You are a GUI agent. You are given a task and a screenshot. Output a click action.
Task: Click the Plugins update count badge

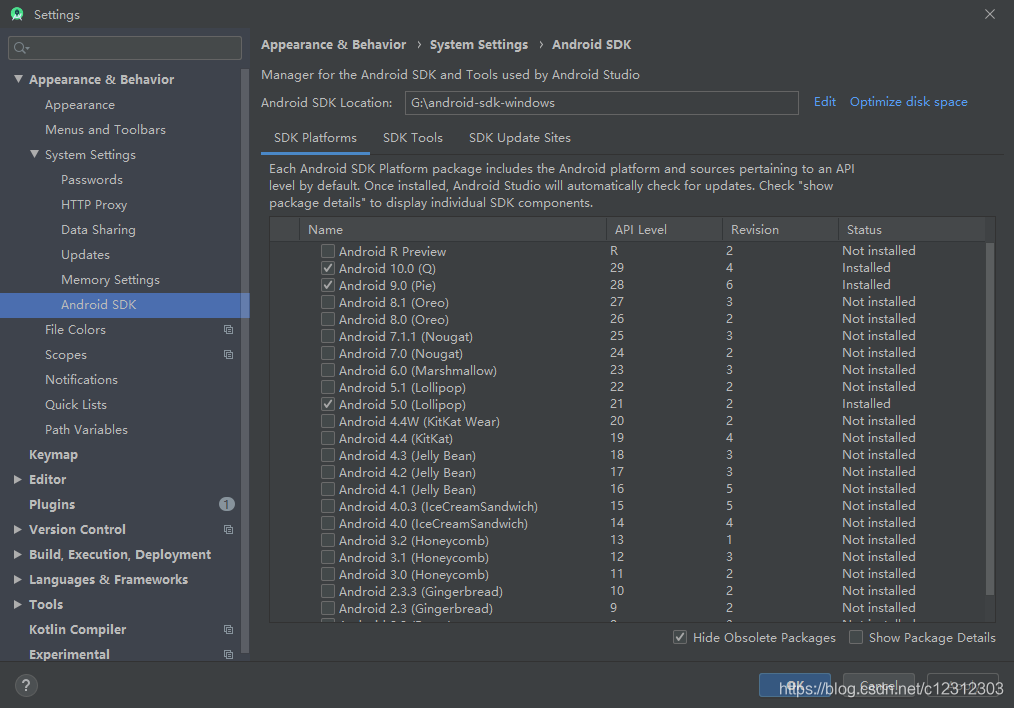click(226, 504)
